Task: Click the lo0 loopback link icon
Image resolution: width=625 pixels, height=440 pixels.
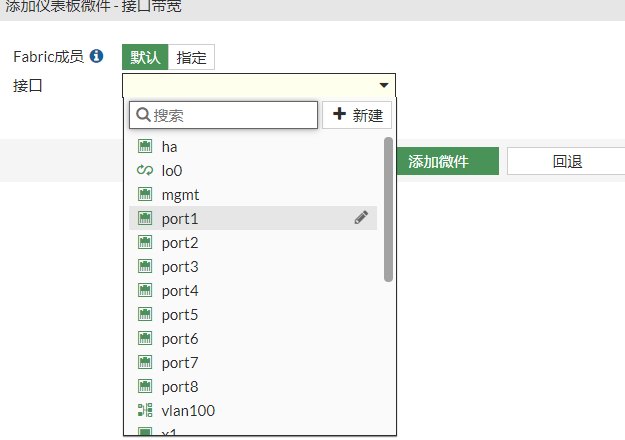Action: [144, 171]
